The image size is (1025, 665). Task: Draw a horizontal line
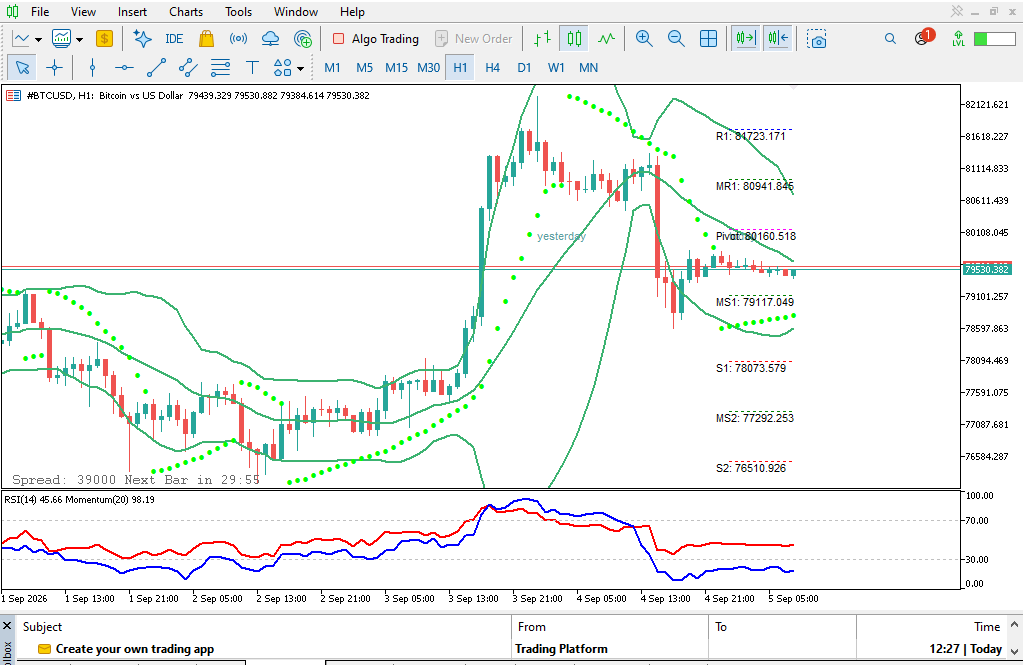pyautogui.click(x=124, y=67)
